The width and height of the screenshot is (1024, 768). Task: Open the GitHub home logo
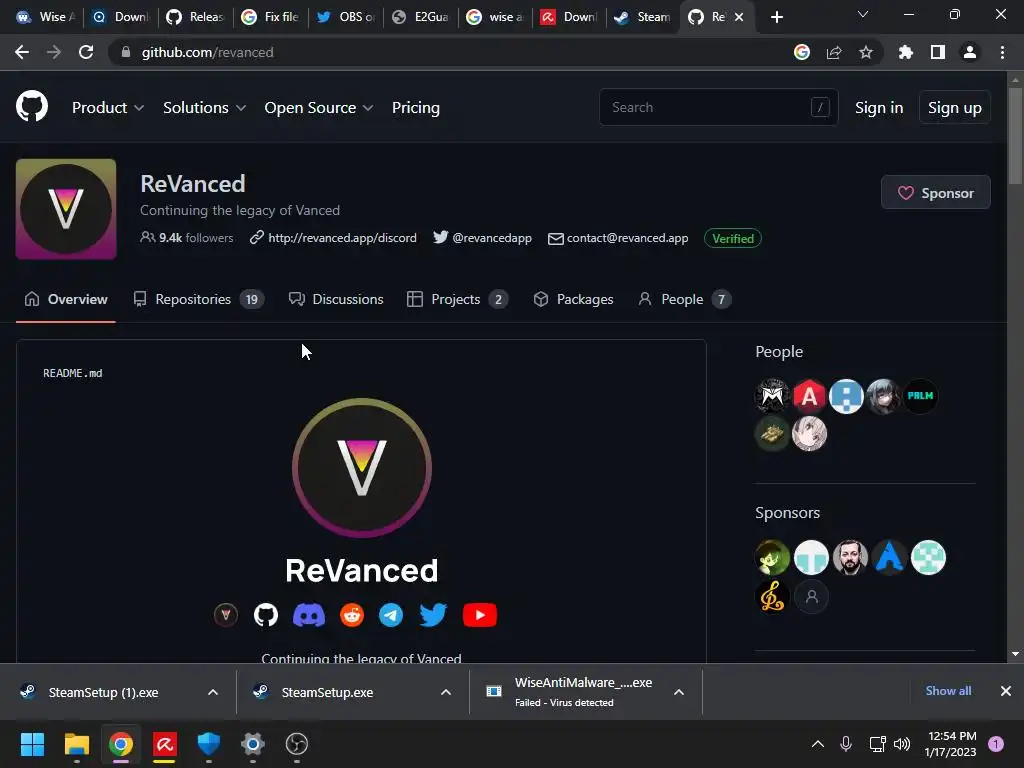click(32, 106)
